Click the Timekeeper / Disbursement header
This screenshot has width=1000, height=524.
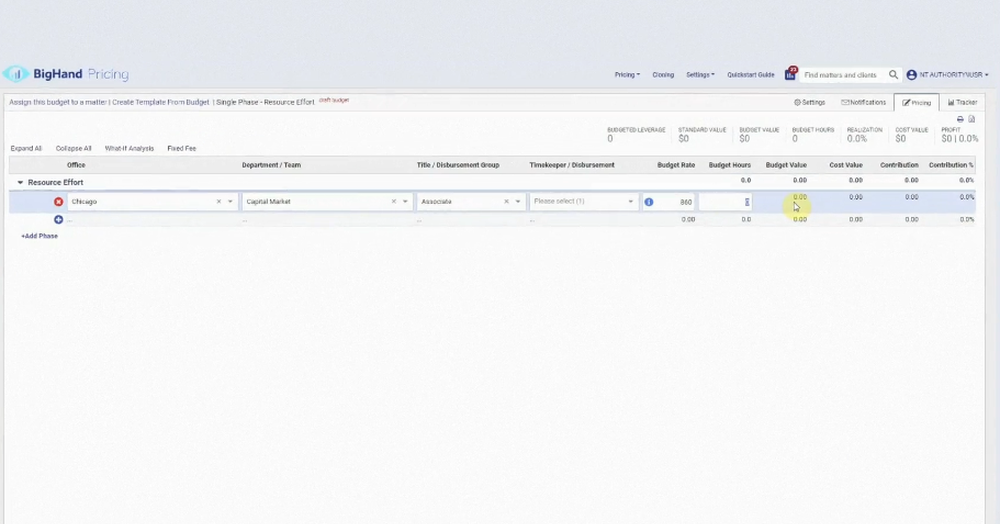tap(572, 165)
